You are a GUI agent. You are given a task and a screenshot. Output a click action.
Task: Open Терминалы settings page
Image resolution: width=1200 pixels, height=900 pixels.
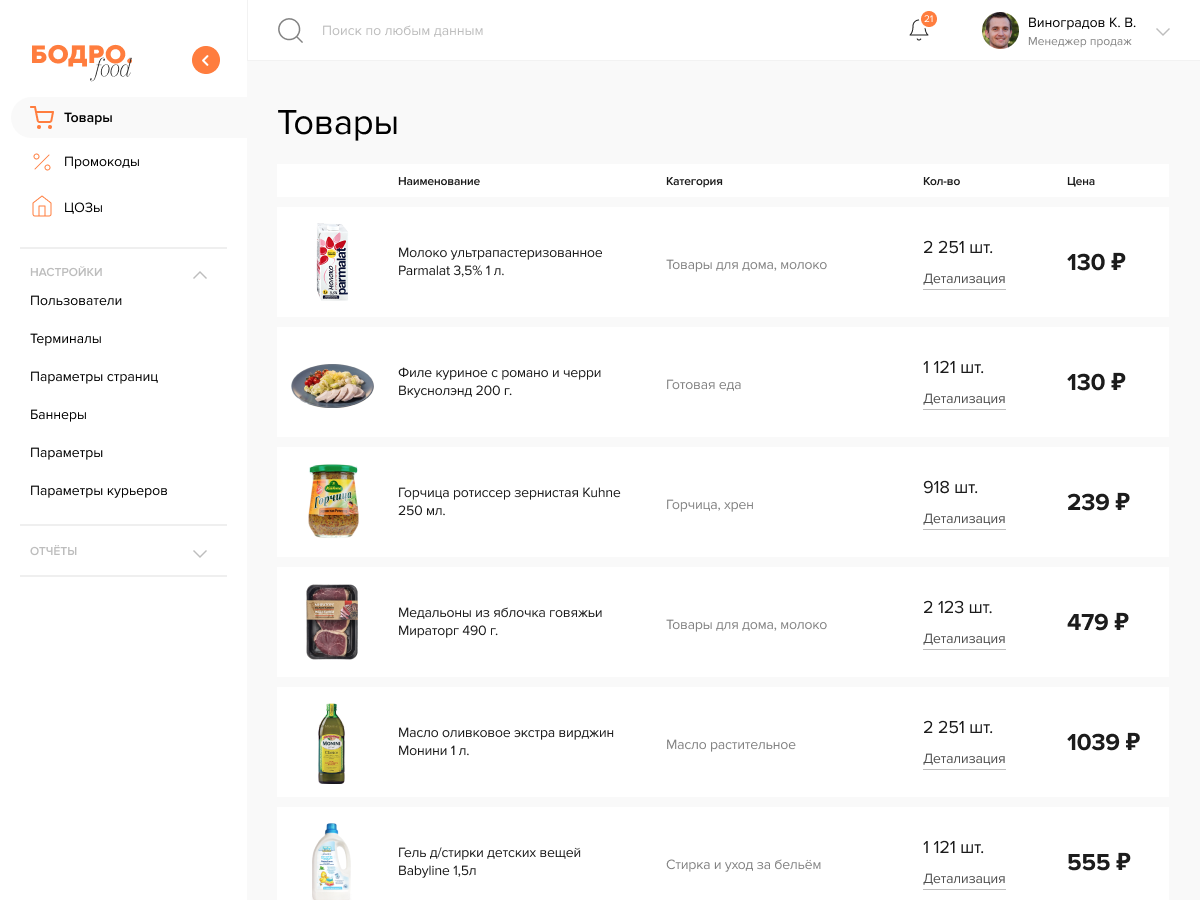[66, 339]
